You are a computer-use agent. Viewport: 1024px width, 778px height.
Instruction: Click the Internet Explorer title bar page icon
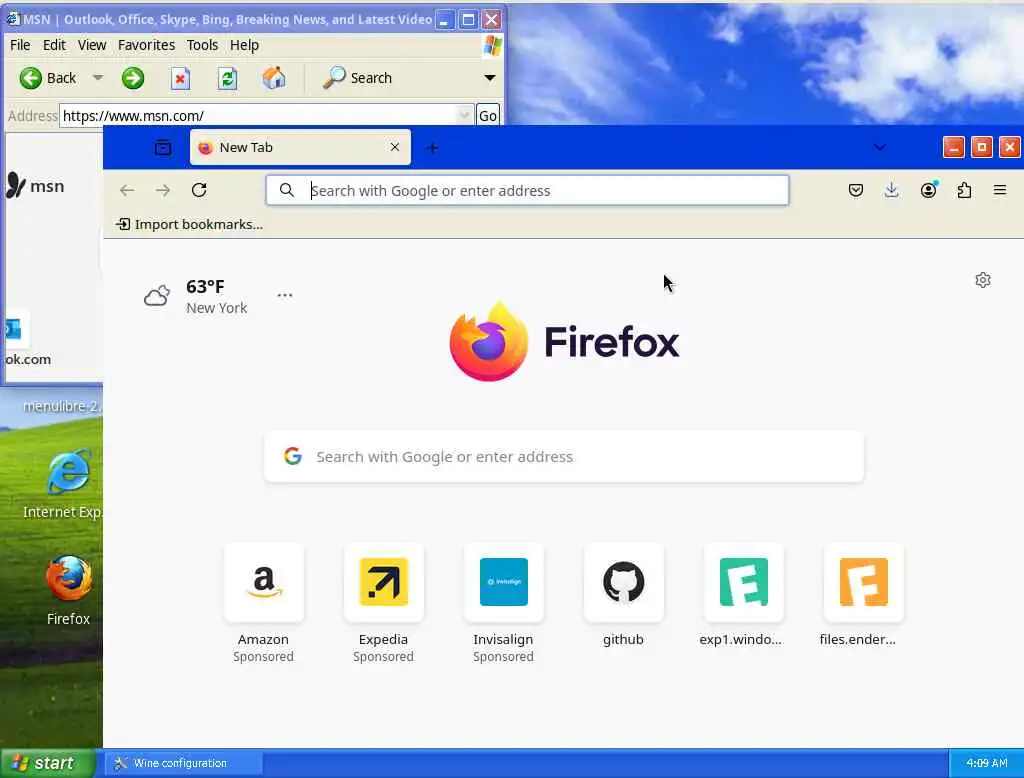(x=12, y=19)
